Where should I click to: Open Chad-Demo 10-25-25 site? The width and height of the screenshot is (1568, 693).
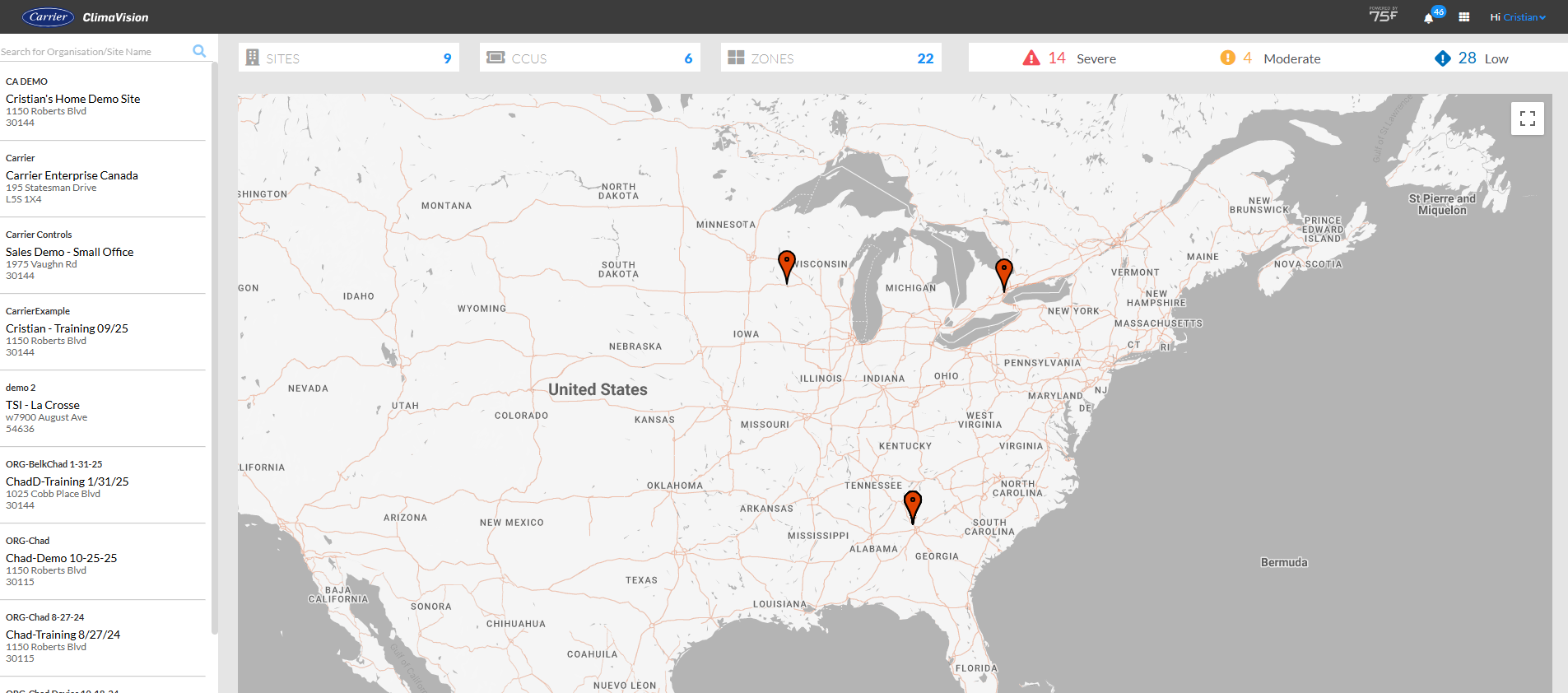62,558
